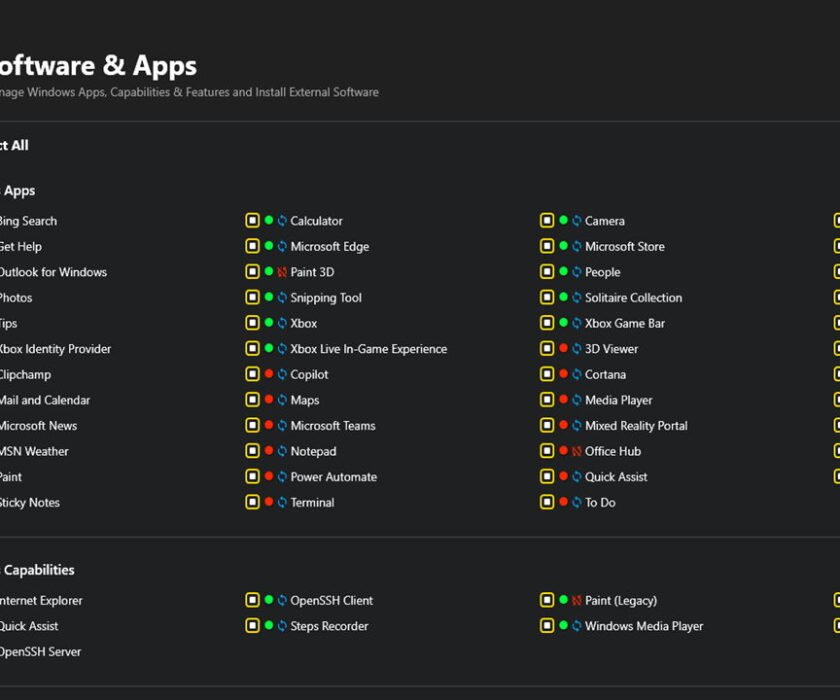Check the Paint (Legacy) checkbox
This screenshot has height=700, width=840.
click(547, 600)
